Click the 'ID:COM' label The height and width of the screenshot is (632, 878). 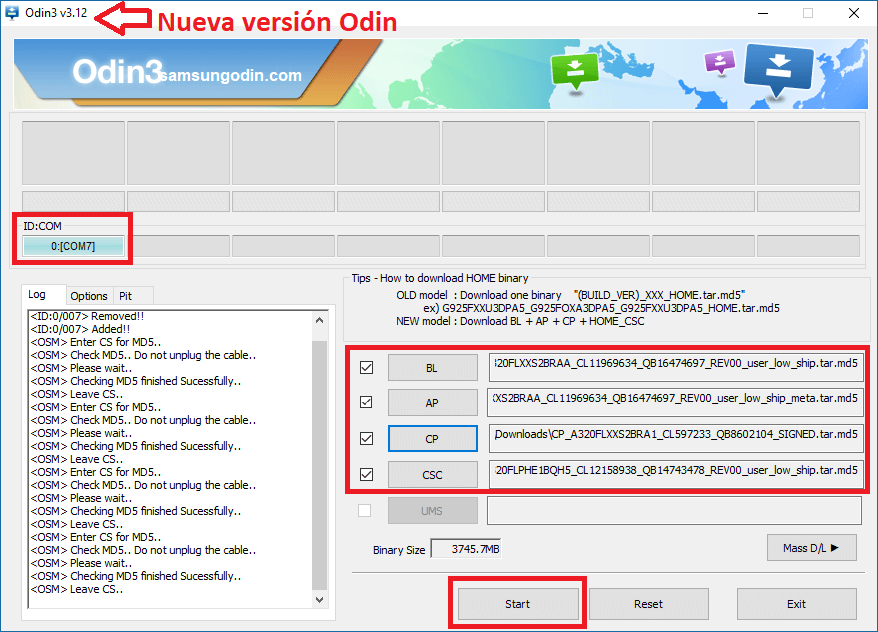pyautogui.click(x=43, y=226)
